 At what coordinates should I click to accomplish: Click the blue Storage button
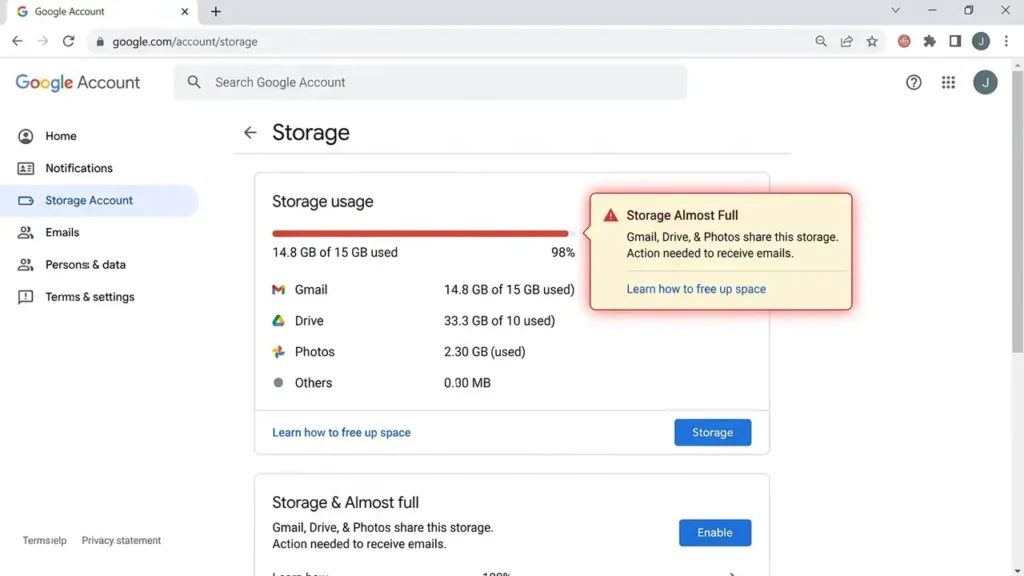click(x=712, y=432)
